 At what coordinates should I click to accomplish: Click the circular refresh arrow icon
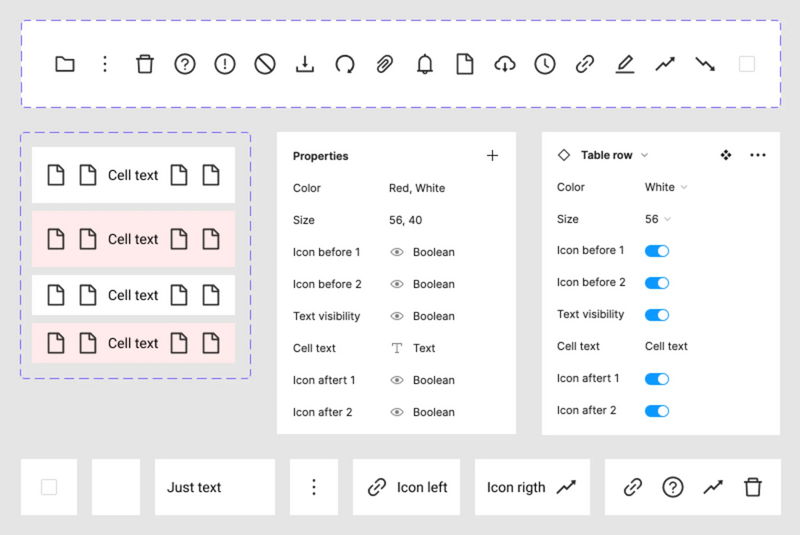coord(345,64)
